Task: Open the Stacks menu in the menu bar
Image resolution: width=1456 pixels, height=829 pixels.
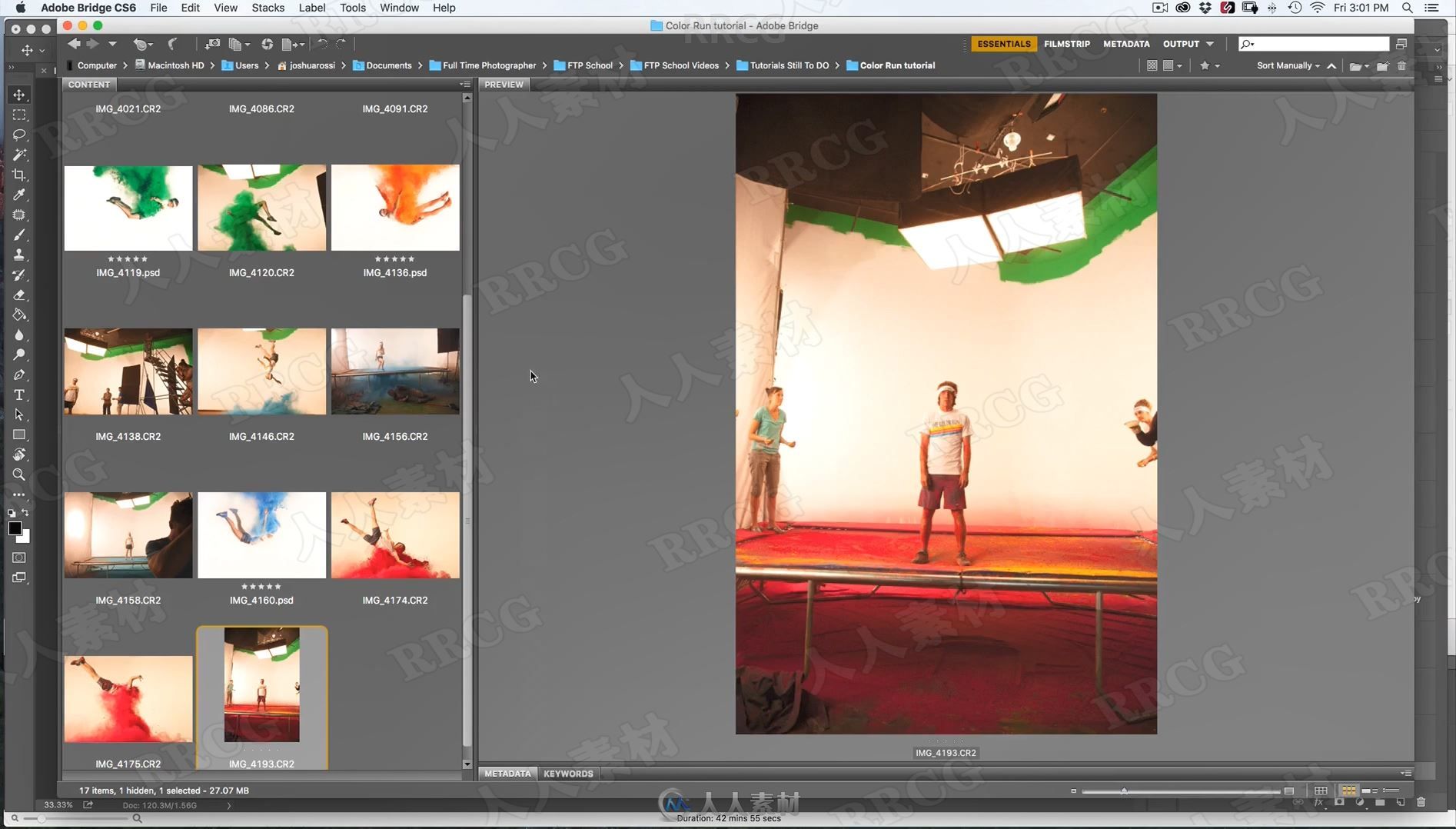Action: (x=268, y=8)
